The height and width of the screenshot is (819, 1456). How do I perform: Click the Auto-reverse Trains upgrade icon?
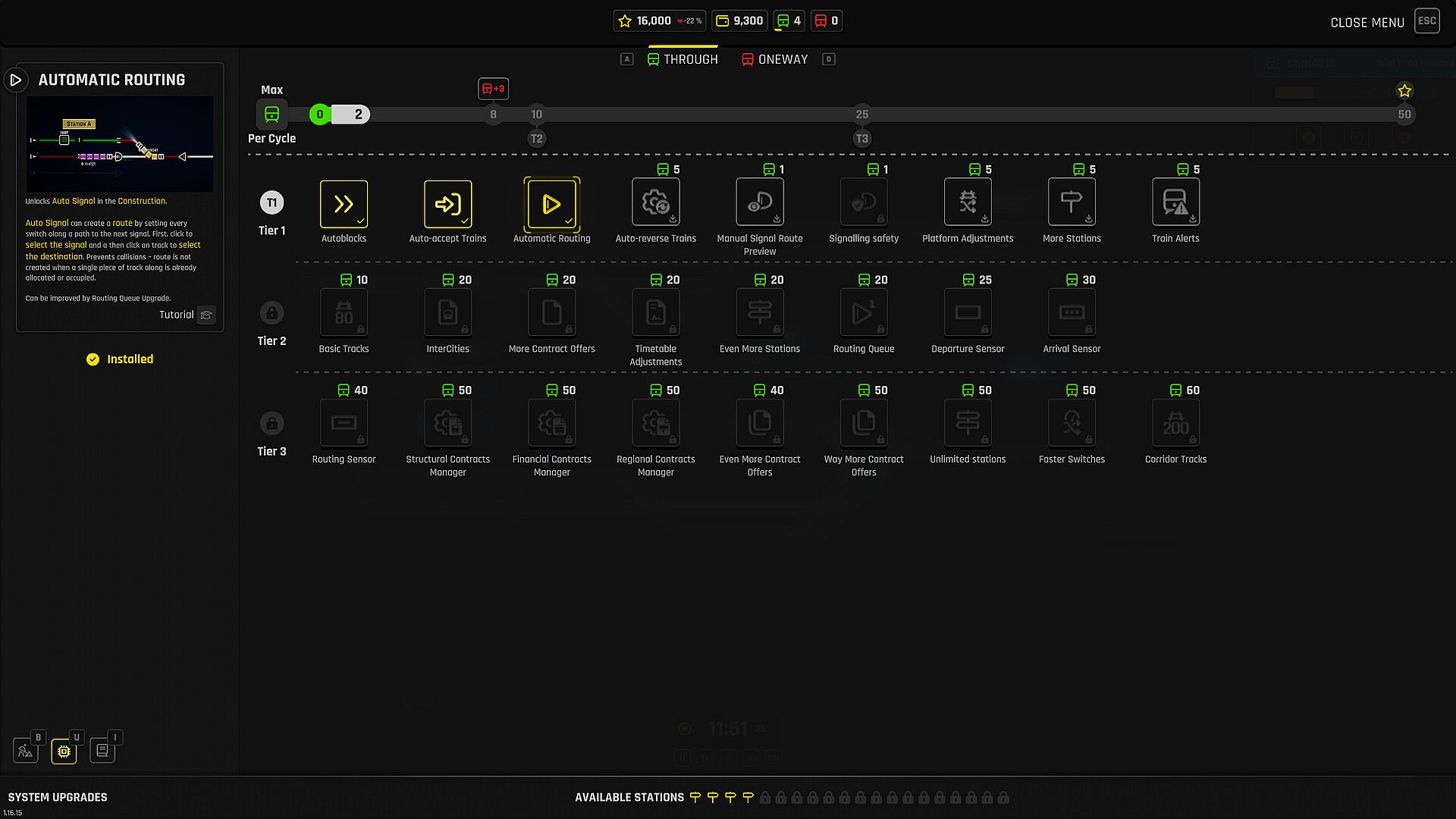(x=655, y=202)
